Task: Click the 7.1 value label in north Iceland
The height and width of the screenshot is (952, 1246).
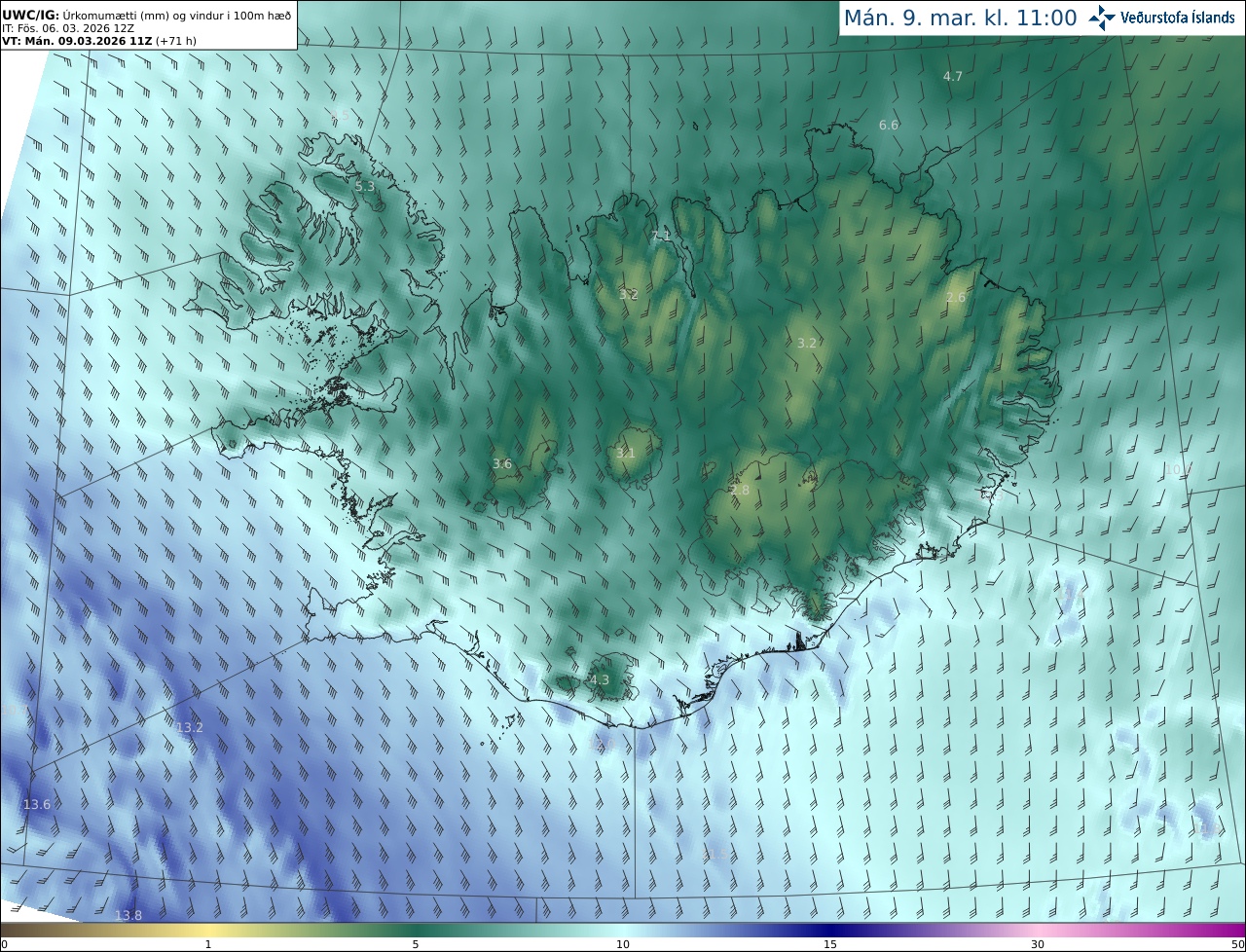Action: coord(661,236)
